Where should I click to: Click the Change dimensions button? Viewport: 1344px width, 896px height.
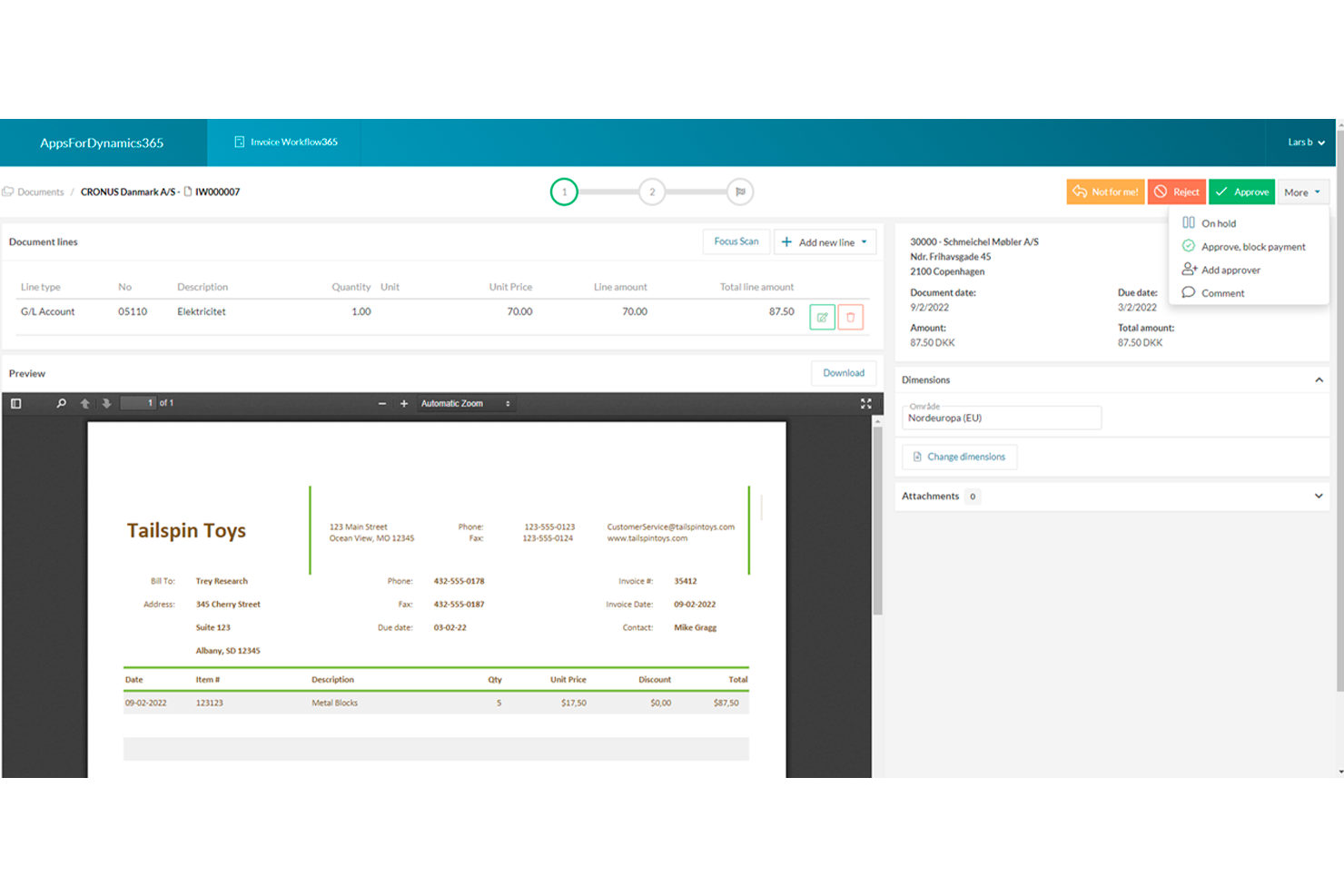pyautogui.click(x=959, y=457)
